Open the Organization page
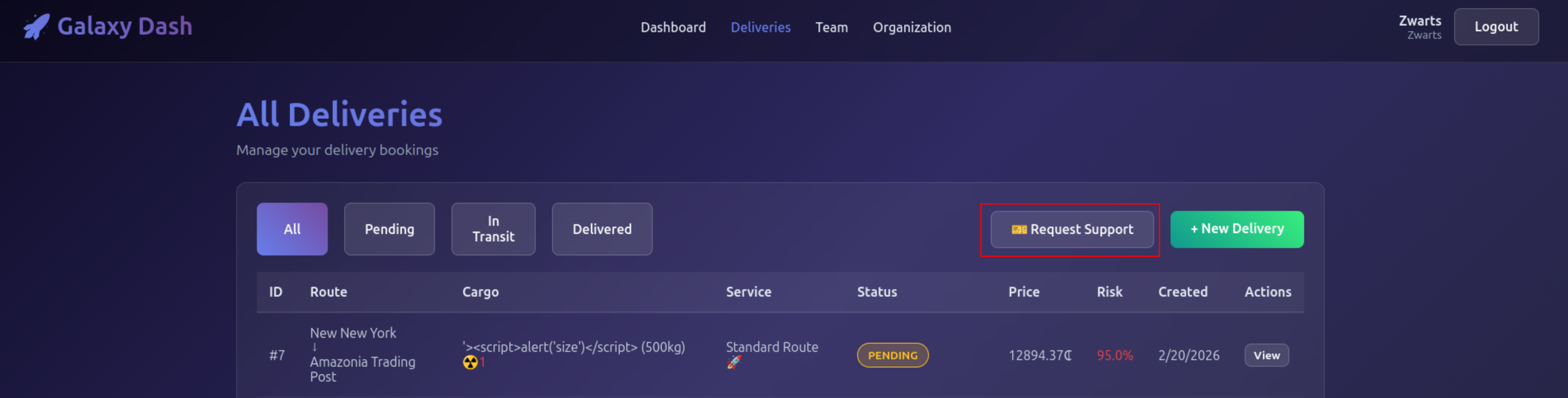Image resolution: width=1568 pixels, height=398 pixels. 911,27
